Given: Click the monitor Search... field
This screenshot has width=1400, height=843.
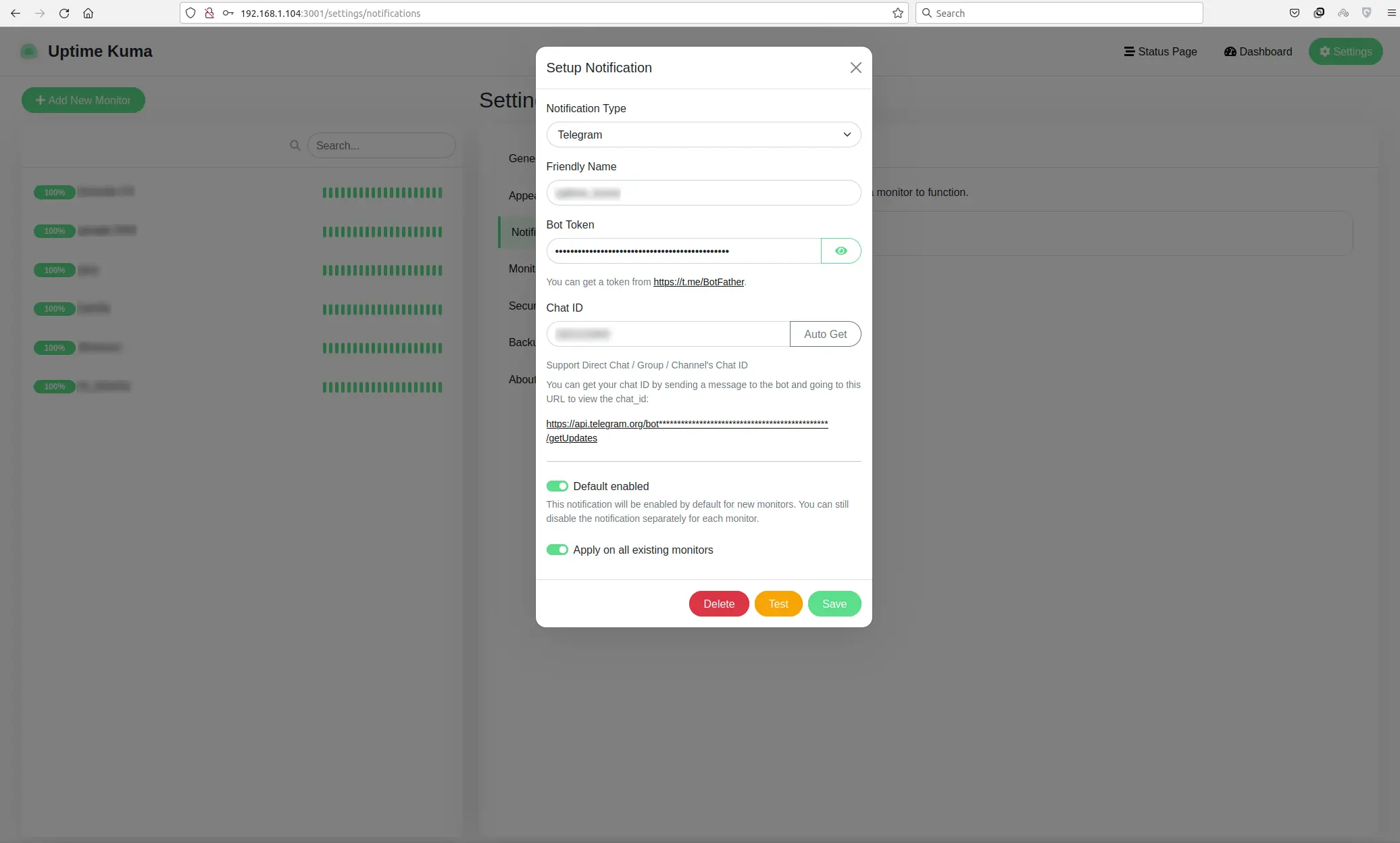Looking at the screenshot, I should click(x=381, y=145).
